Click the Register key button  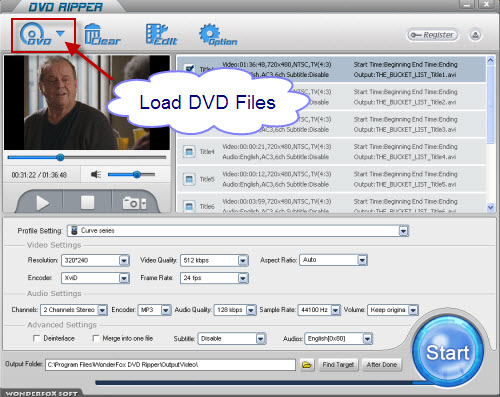click(x=432, y=35)
